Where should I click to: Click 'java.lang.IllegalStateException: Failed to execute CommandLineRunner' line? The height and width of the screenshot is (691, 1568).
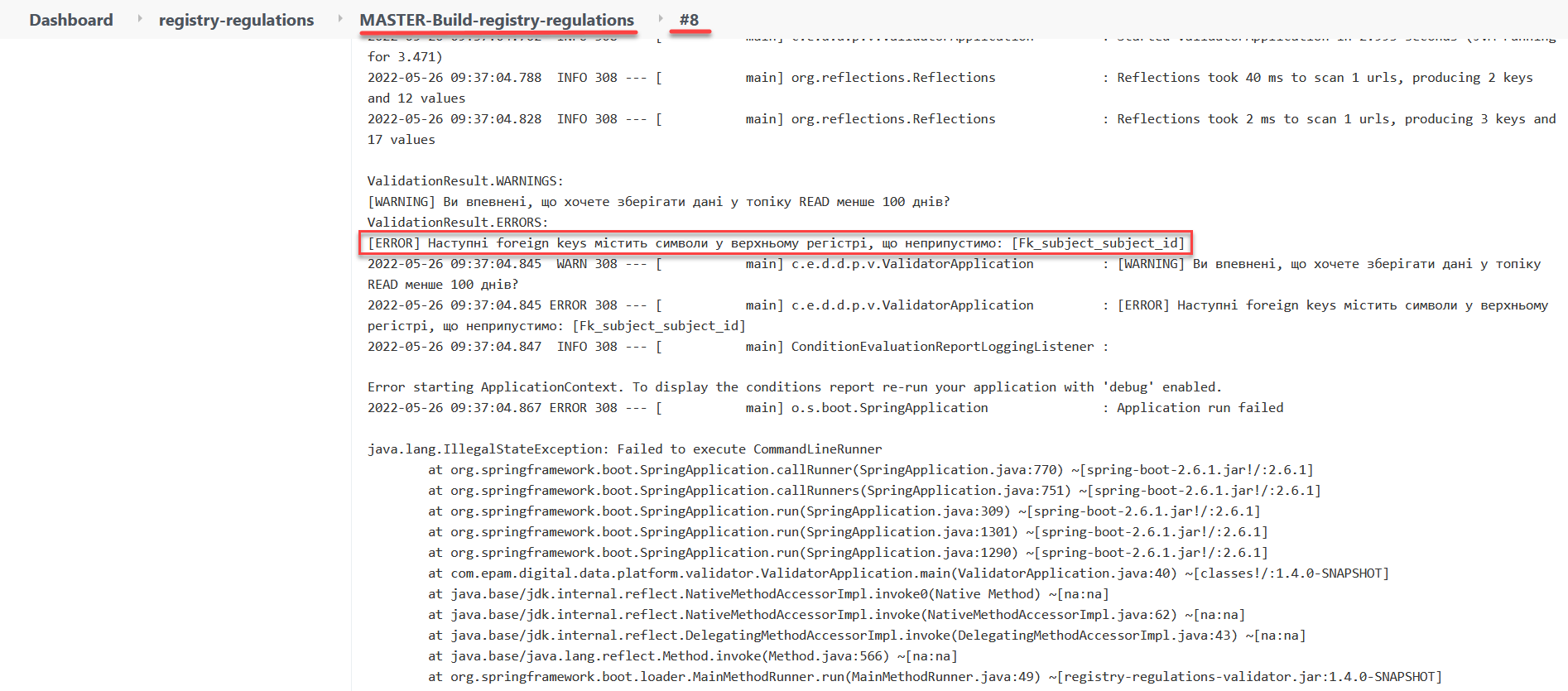(624, 449)
